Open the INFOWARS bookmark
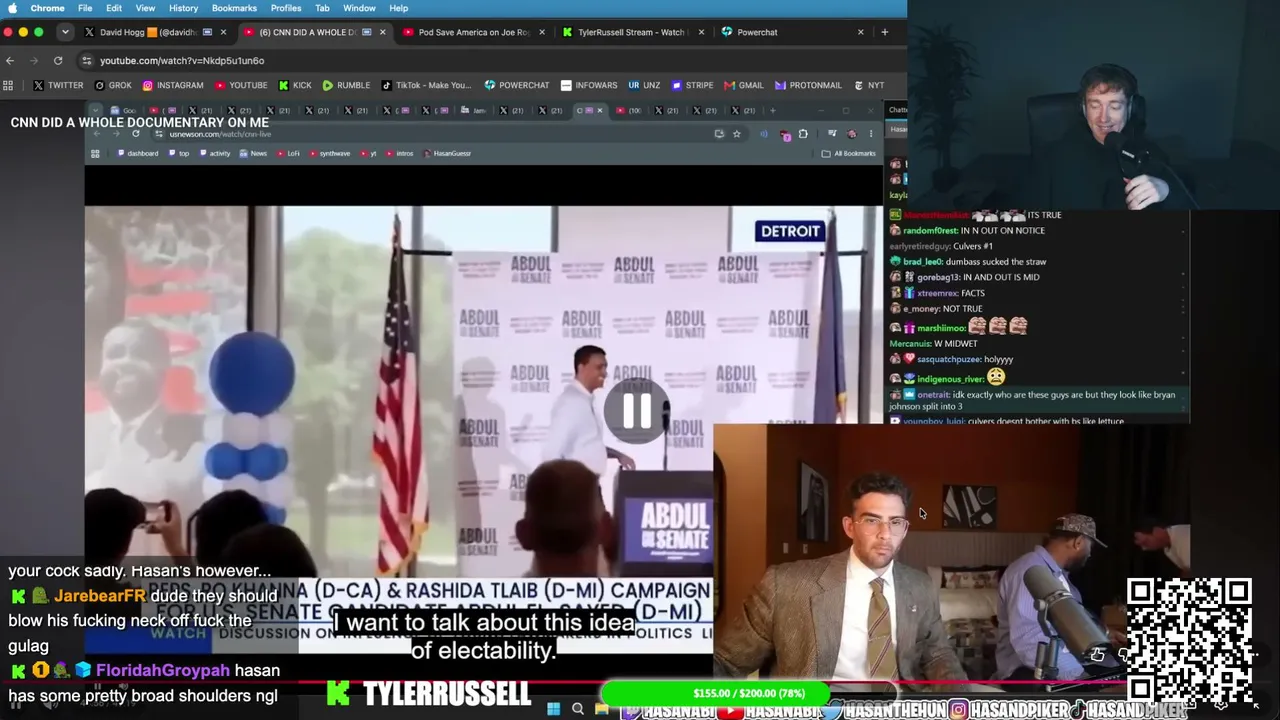The height and width of the screenshot is (720, 1280). 589,85
